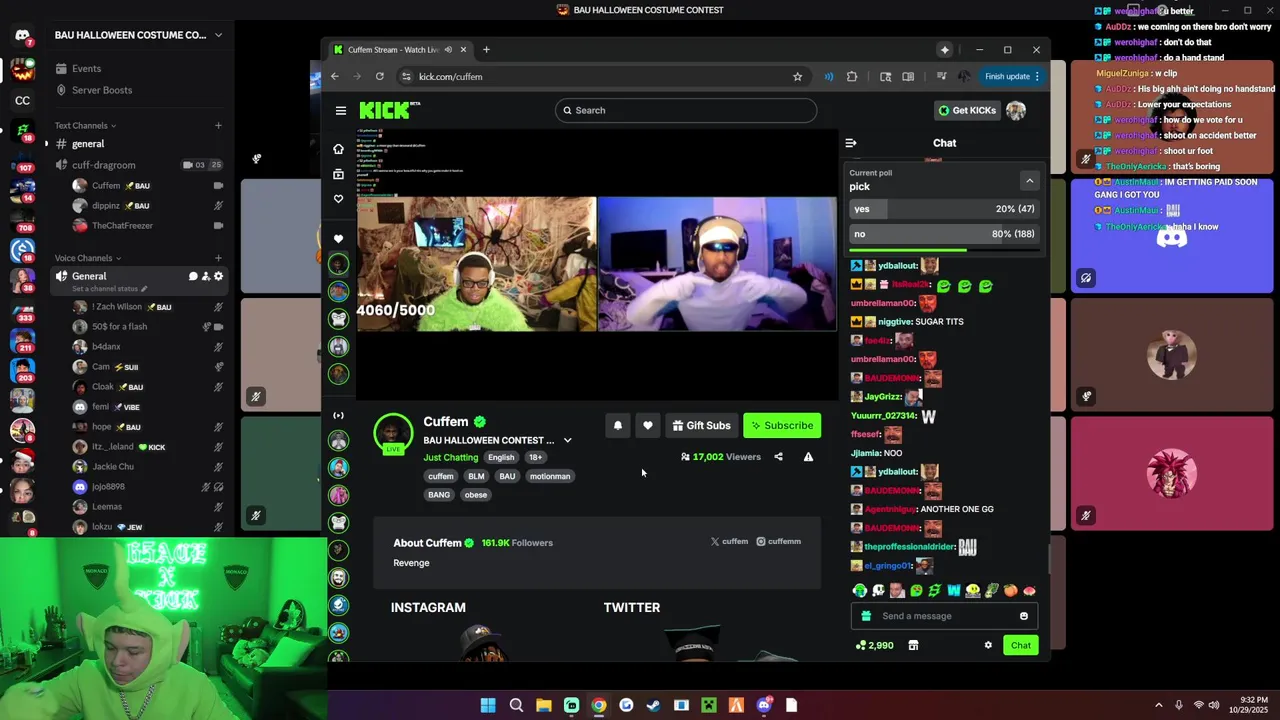
Task: Click the motionman tag
Action: (550, 477)
